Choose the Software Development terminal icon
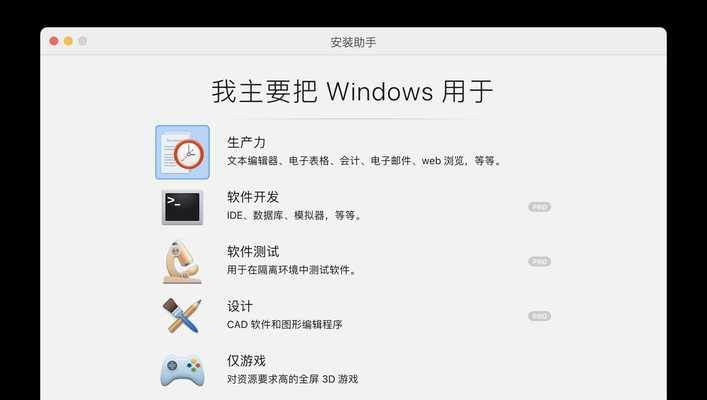The image size is (707, 400). [183, 207]
